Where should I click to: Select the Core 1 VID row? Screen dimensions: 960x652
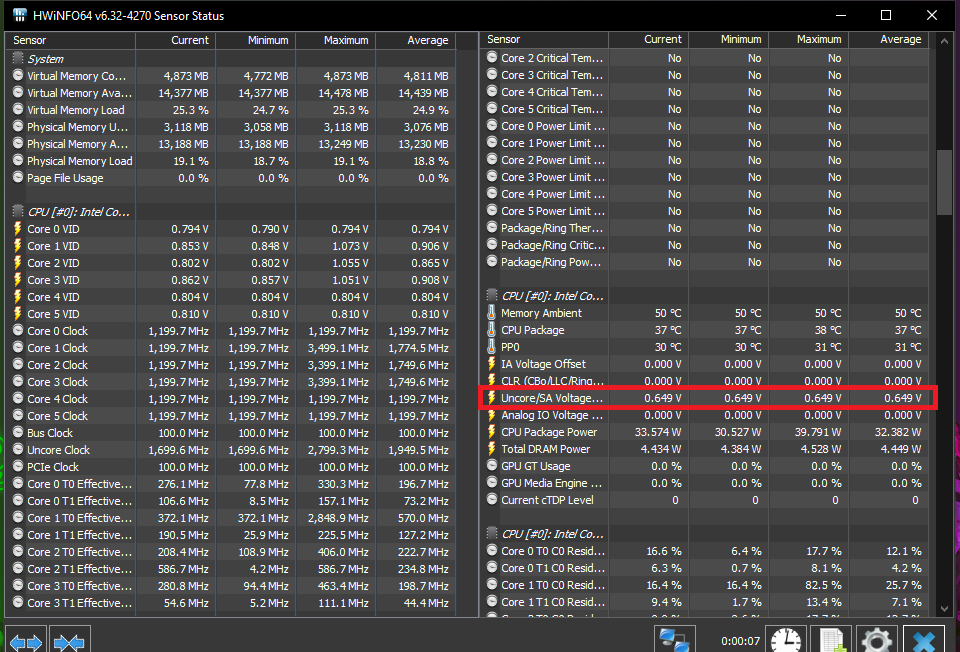point(231,246)
